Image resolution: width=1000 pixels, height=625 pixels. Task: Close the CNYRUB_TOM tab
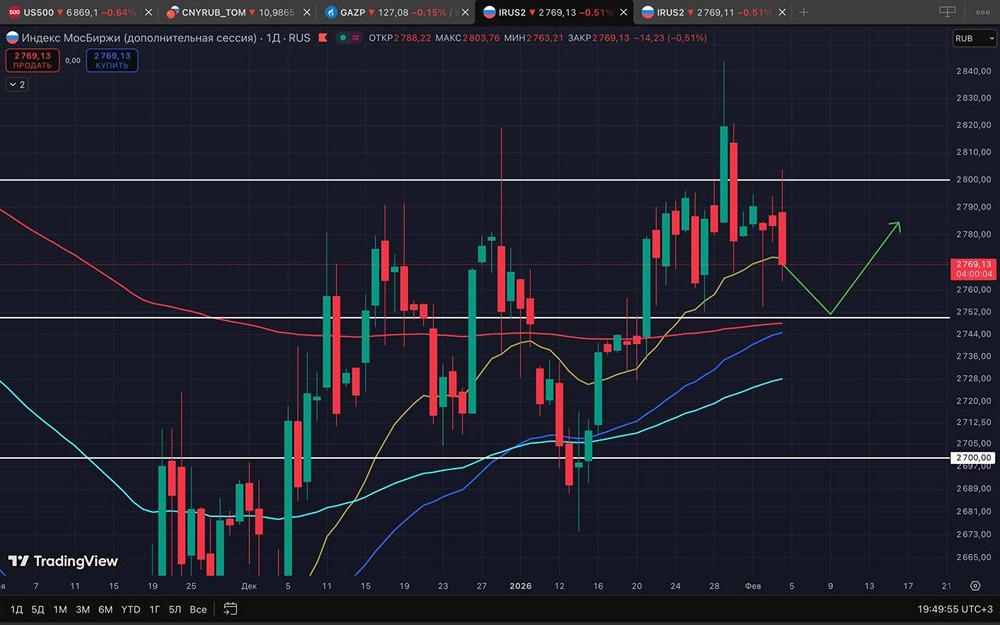coord(306,12)
